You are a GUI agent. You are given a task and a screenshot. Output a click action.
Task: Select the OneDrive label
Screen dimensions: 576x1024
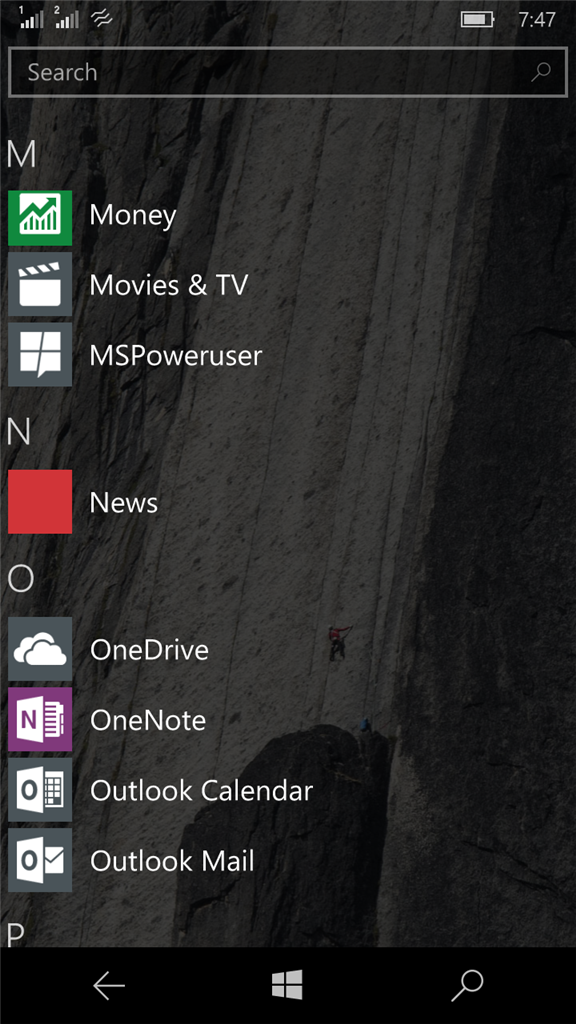pyautogui.click(x=150, y=650)
